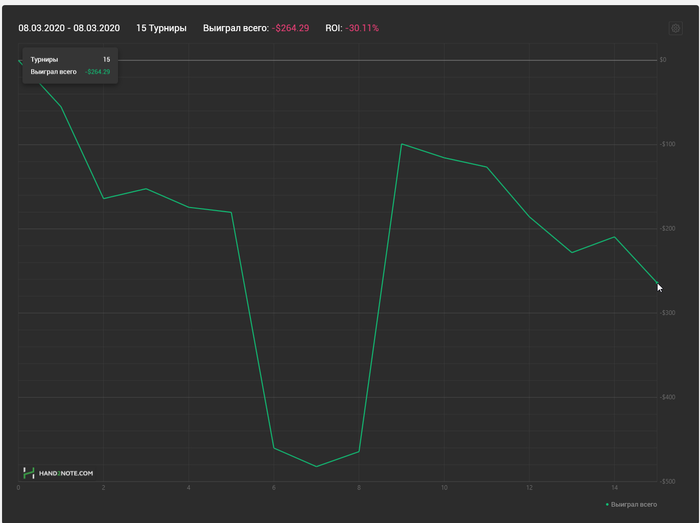Click the x-axis label 14
The height and width of the screenshot is (523, 700).
(615, 488)
